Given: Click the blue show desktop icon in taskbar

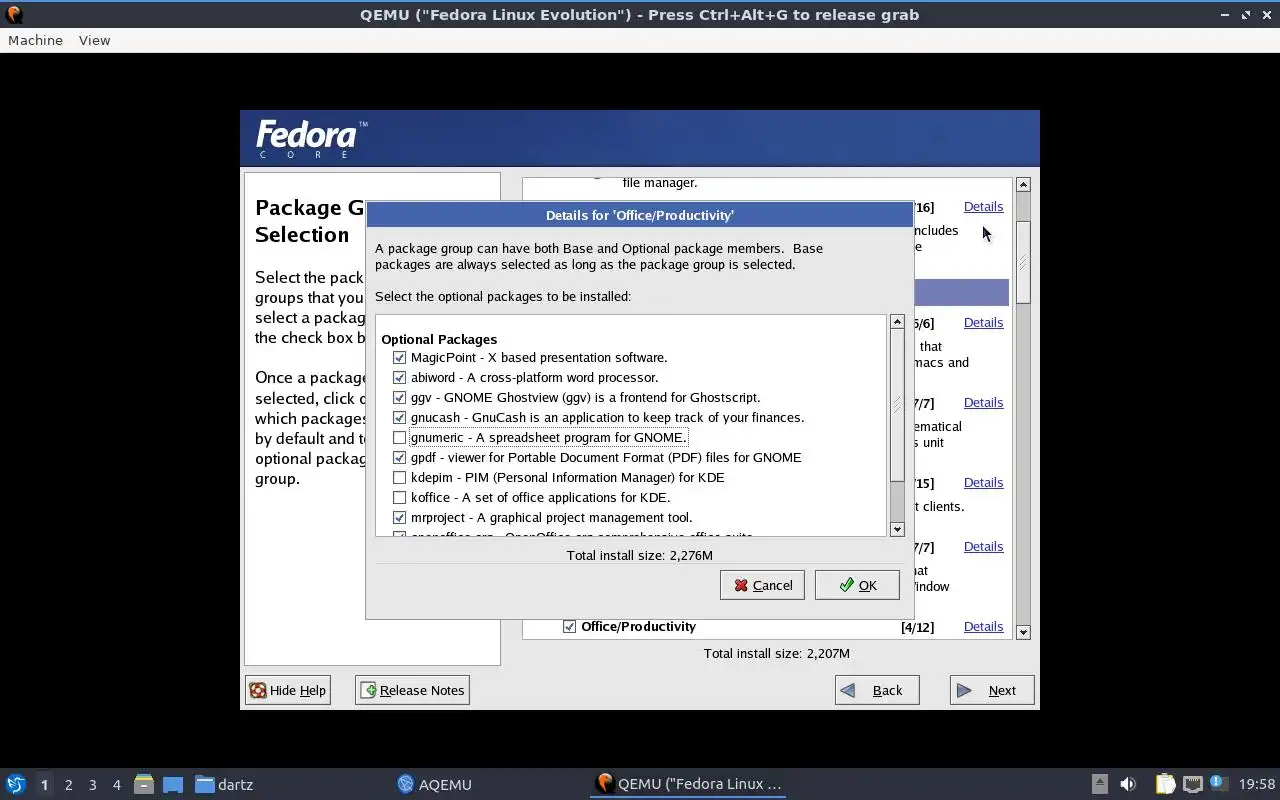Looking at the screenshot, I should pos(173,785).
